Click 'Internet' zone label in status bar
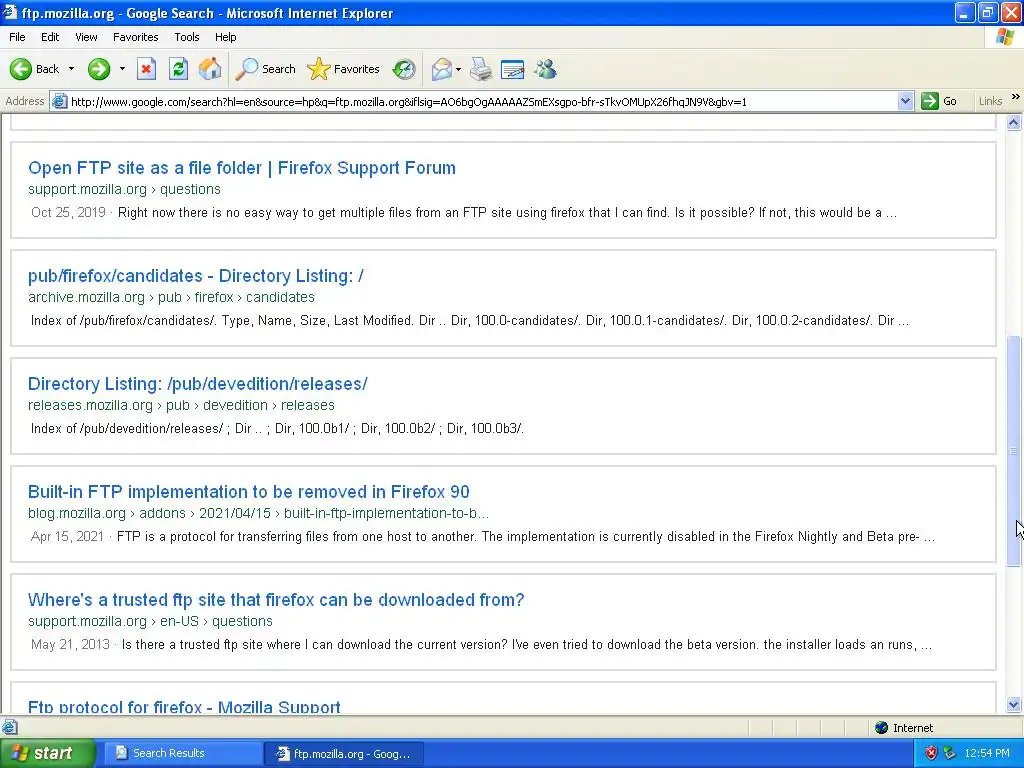 coord(912,728)
